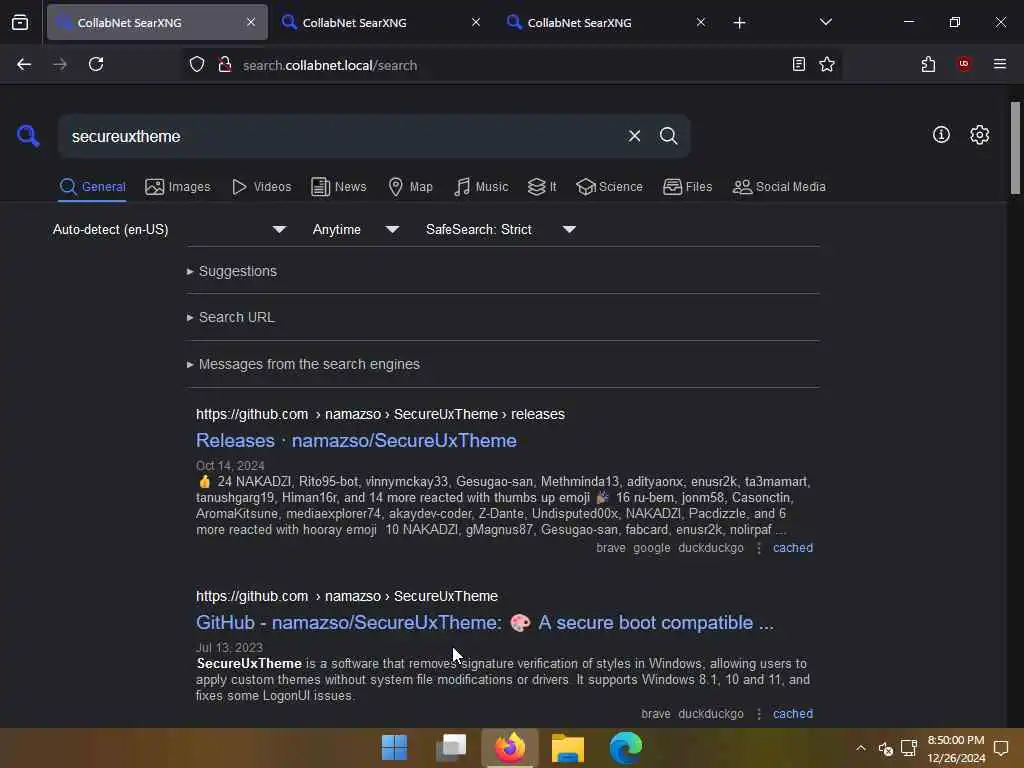Viewport: 1024px width, 768px height.
Task: Open the notification center icon
Action: 1000,748
